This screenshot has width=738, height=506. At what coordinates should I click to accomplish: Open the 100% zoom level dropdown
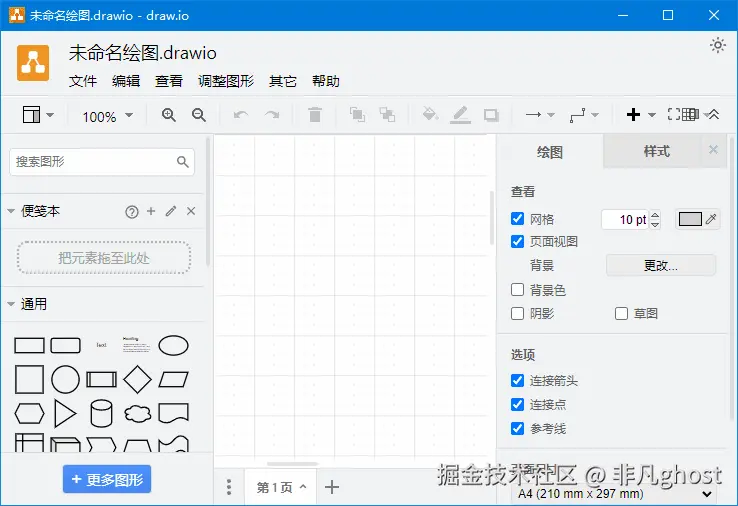pyautogui.click(x=108, y=116)
